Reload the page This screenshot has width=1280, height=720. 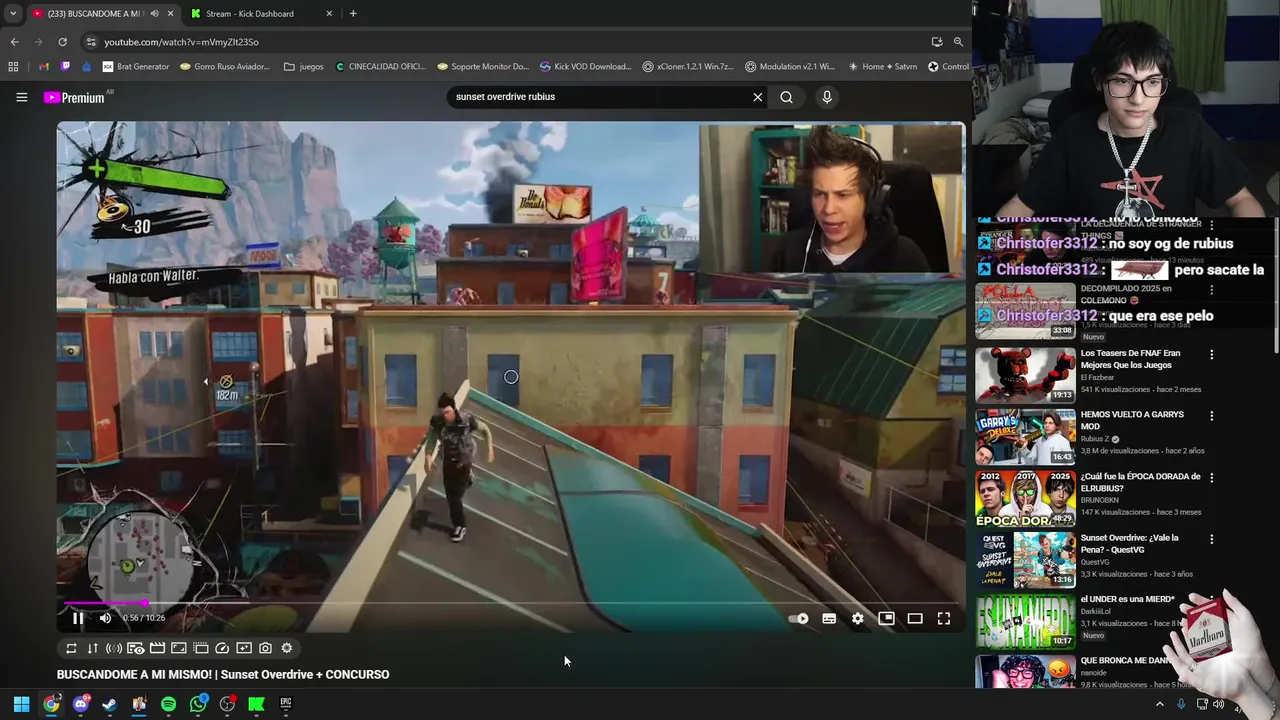(62, 42)
